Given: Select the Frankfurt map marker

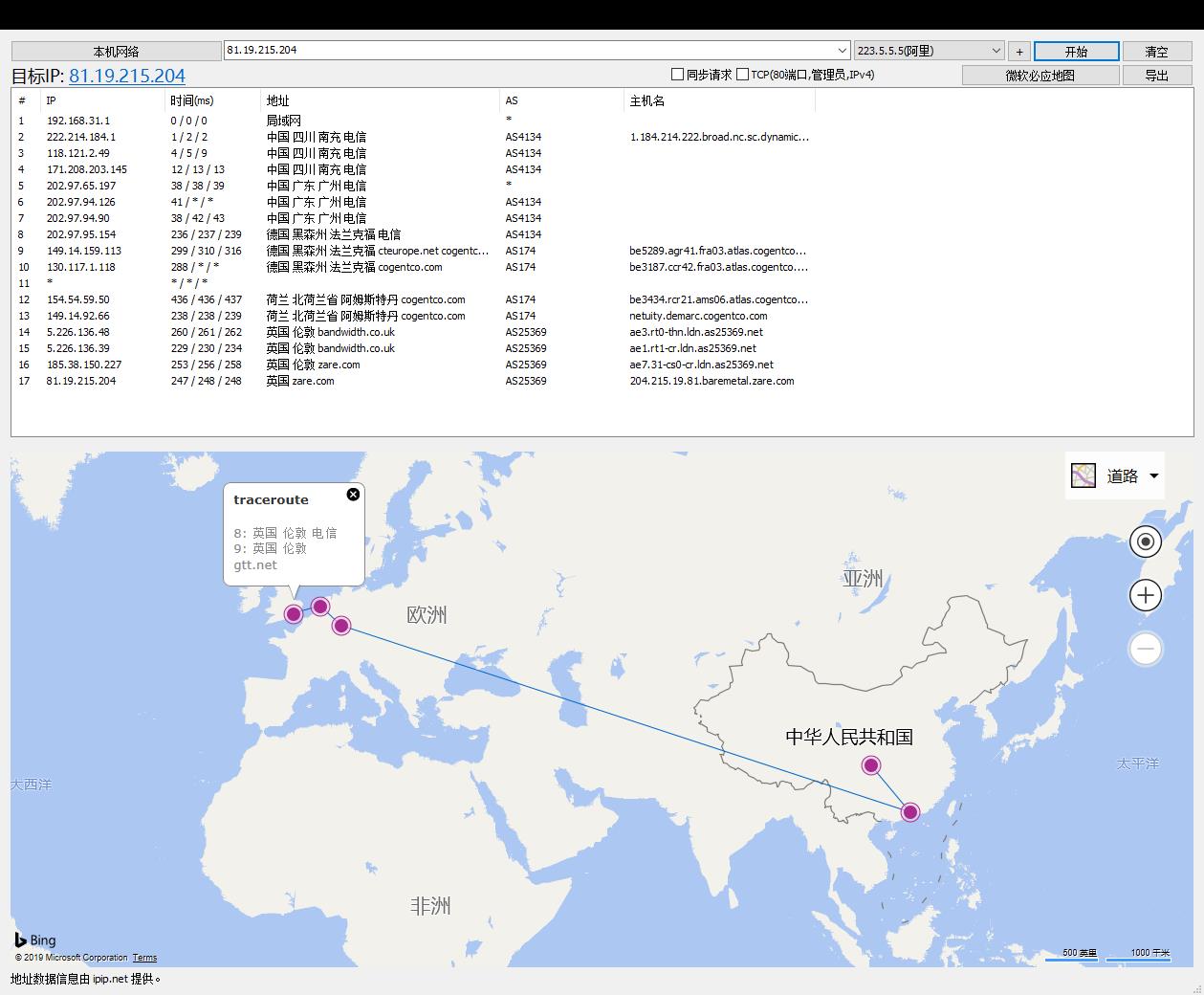Looking at the screenshot, I should [340, 626].
